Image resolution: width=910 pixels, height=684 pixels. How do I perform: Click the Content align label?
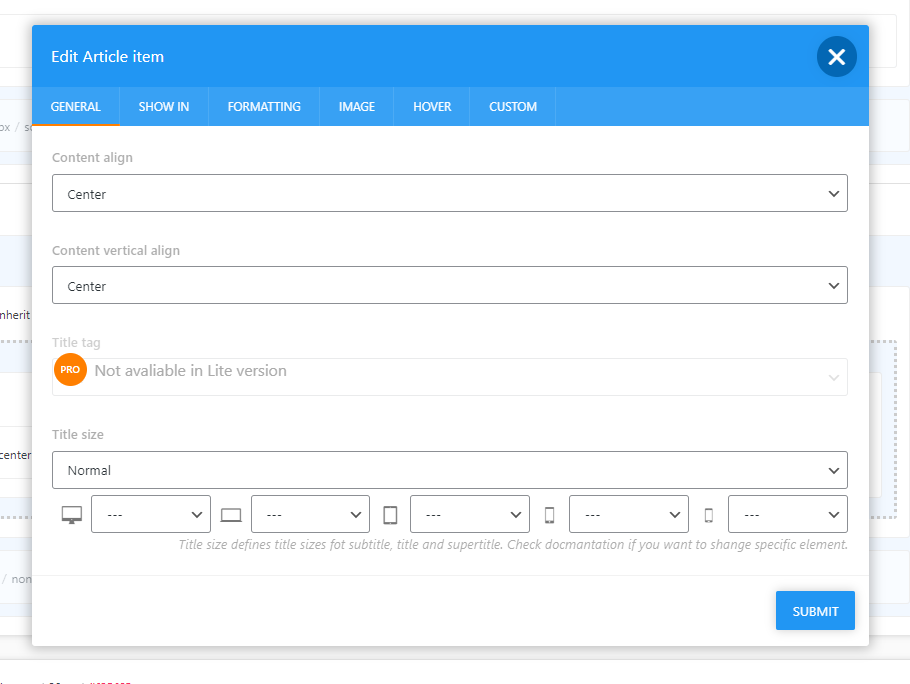[92, 158]
